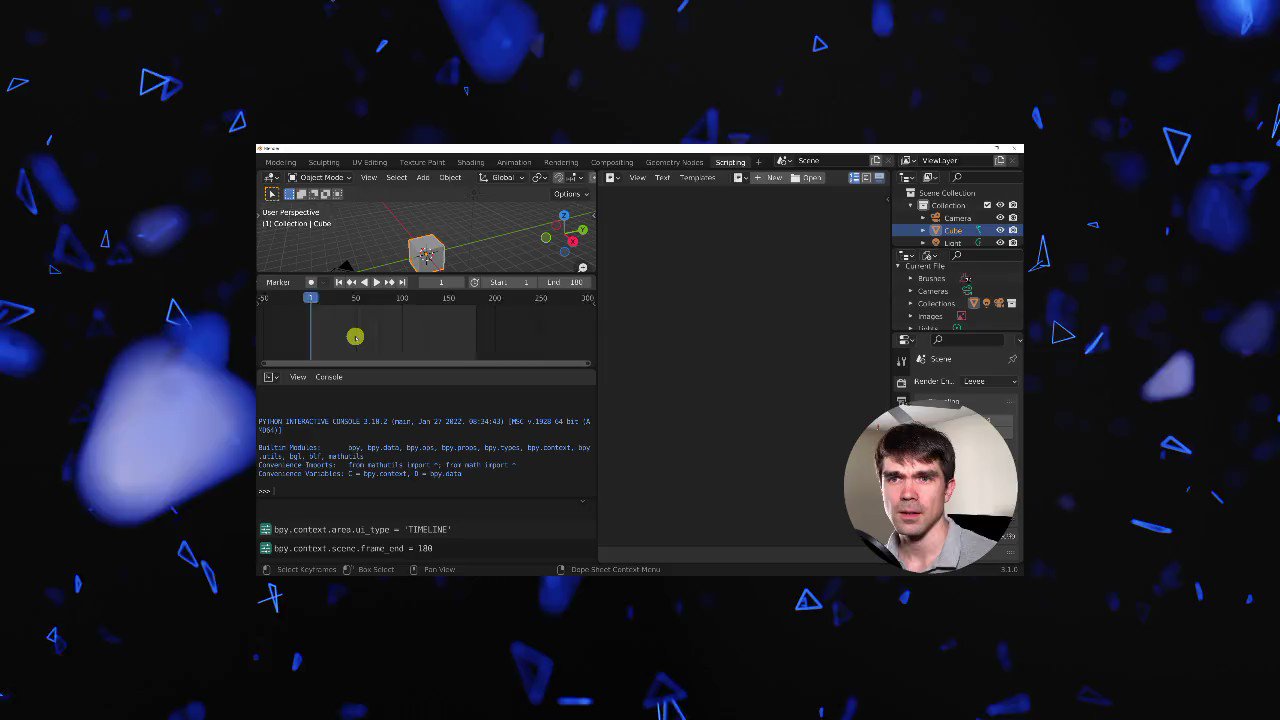Open the Outliner search magnifier
Image resolution: width=1280 pixels, height=720 pixels.
coord(957,177)
